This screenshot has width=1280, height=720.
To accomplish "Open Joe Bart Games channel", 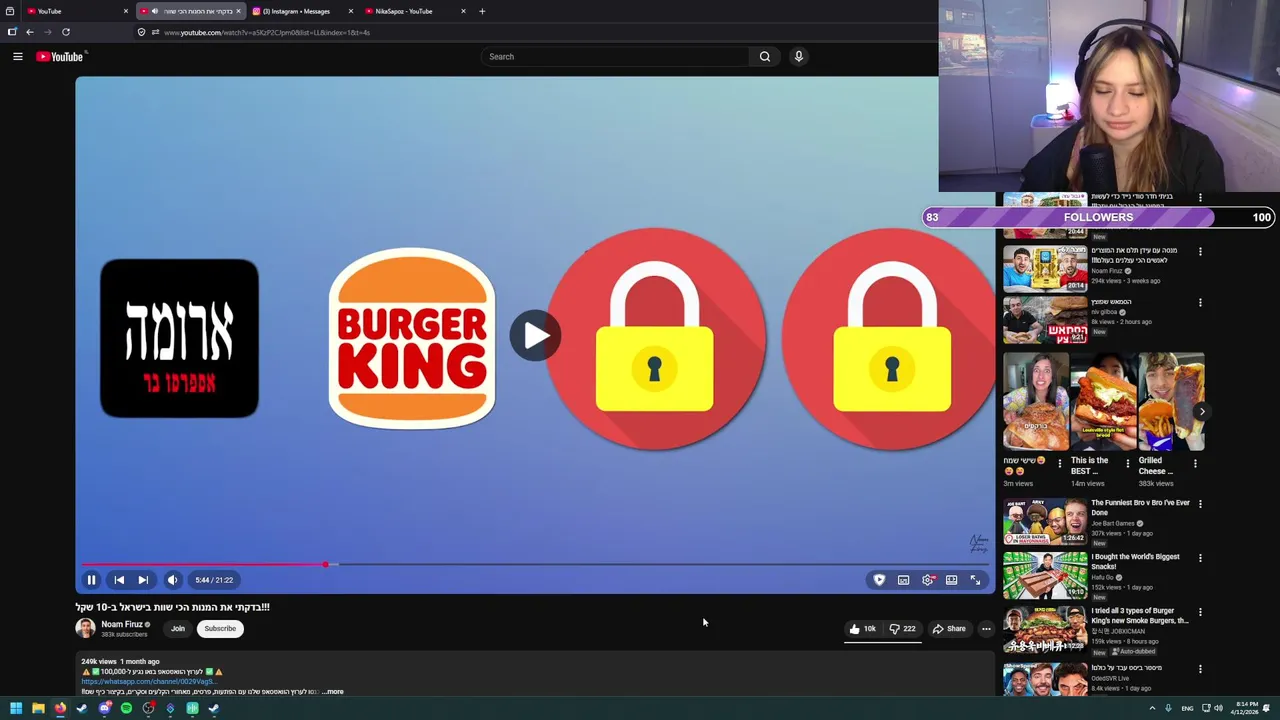I will coord(1113,524).
